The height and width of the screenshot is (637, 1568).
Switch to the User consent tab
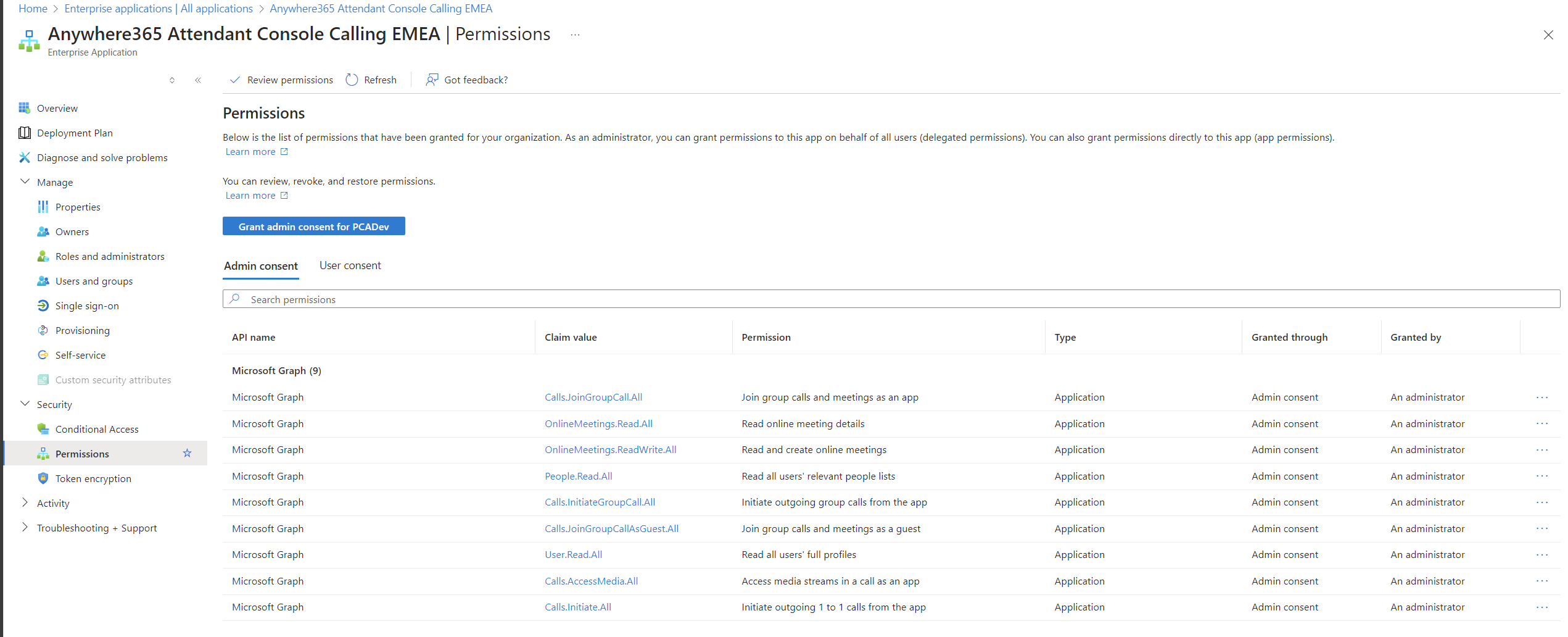coord(350,265)
